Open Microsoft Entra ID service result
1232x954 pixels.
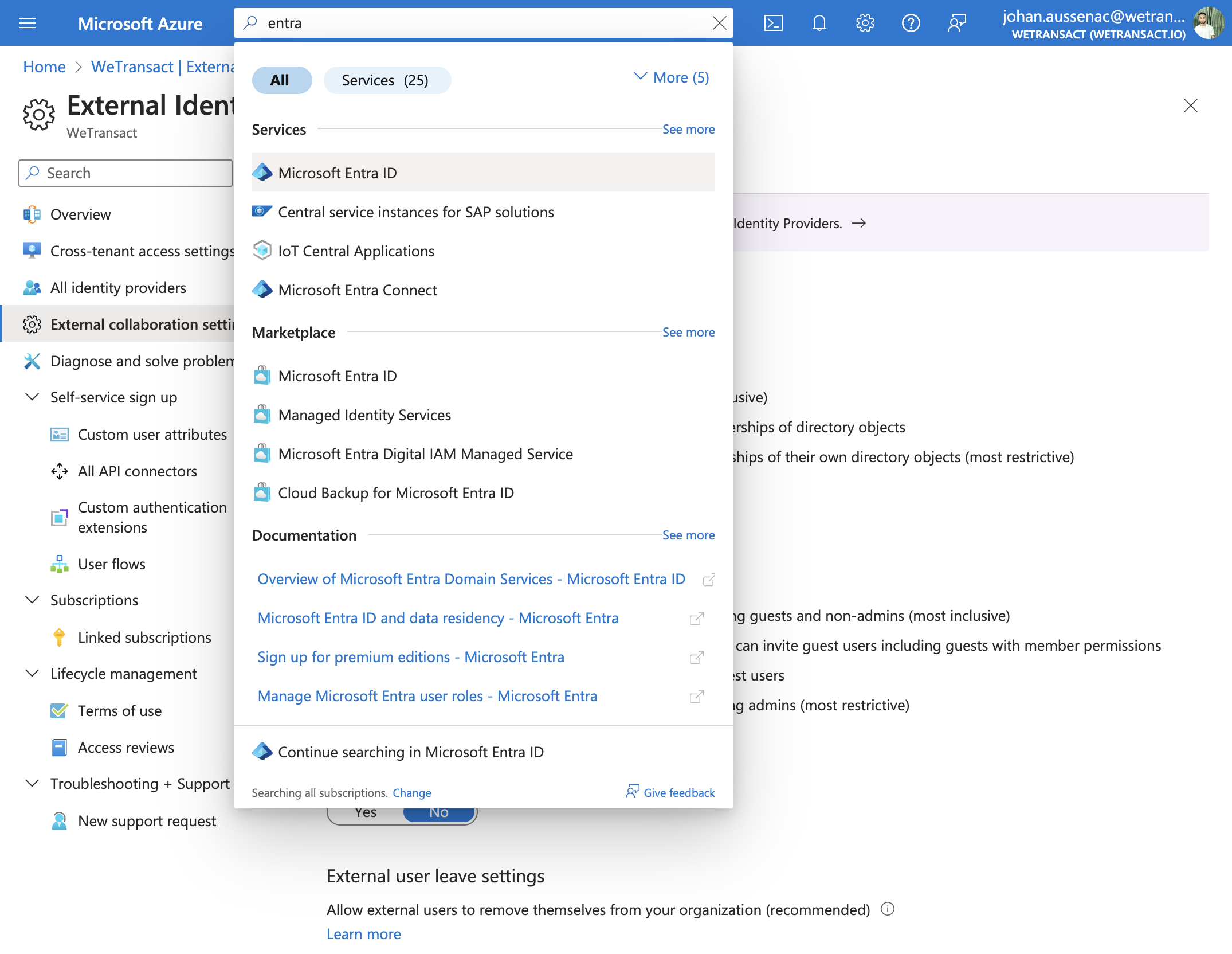483,172
